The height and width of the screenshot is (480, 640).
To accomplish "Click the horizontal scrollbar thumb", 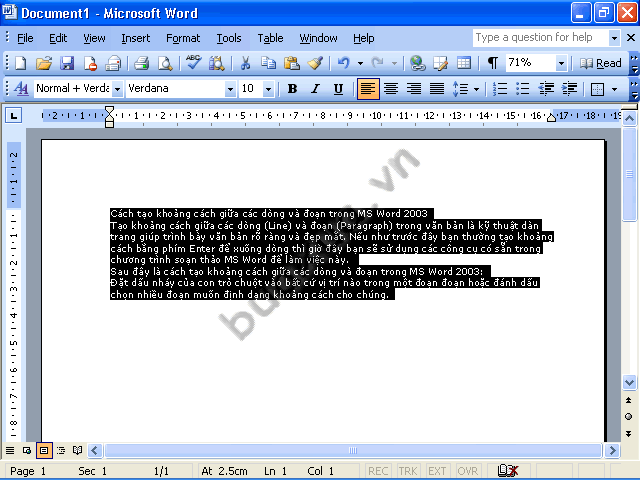I will [x=353, y=451].
